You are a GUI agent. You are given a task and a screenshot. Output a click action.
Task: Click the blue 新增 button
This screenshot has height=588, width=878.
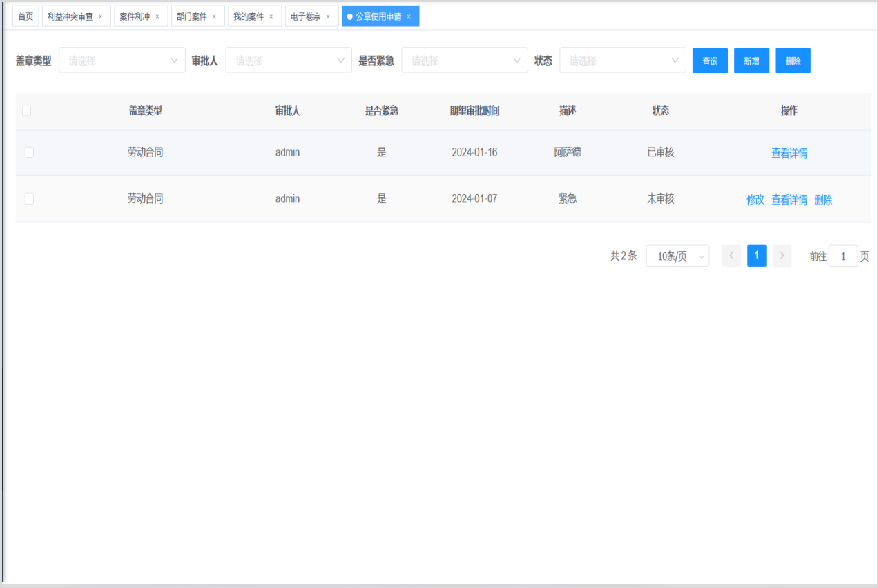pos(751,60)
